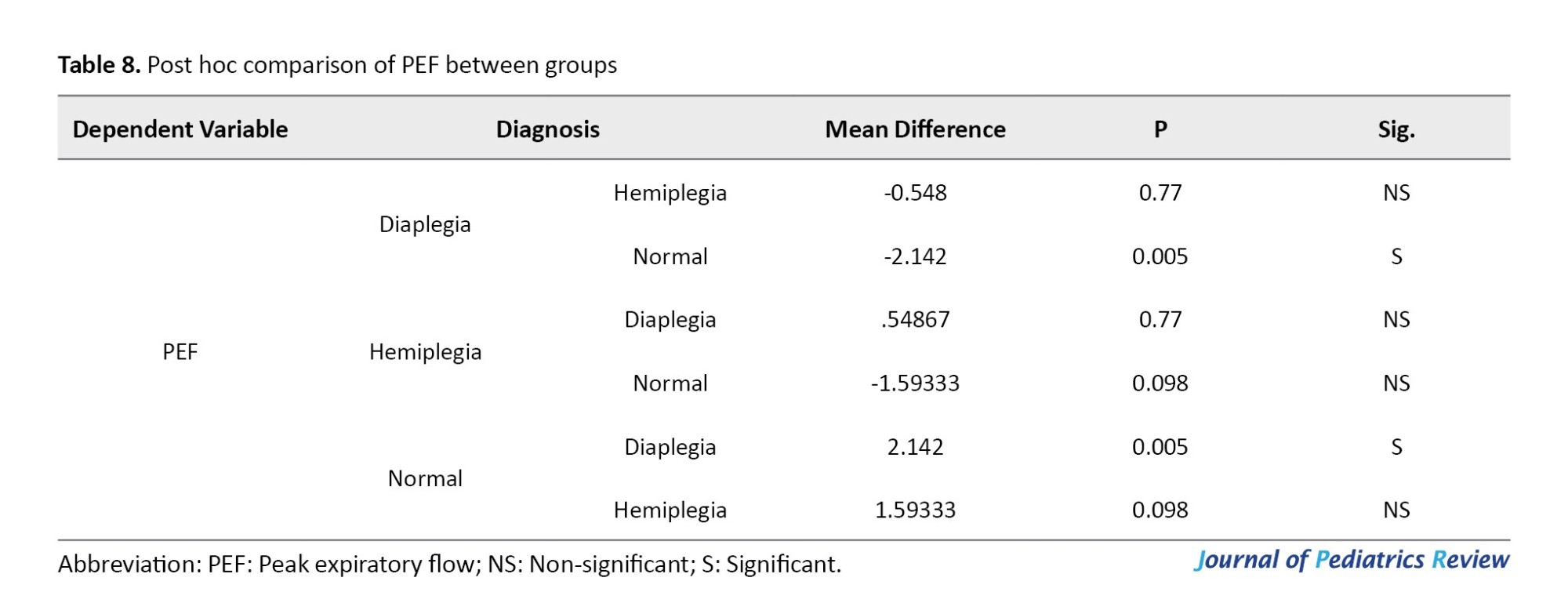Click the Journal of Pediatrics Review logo
Screen dimensions: 1568x603
pos(1352,560)
